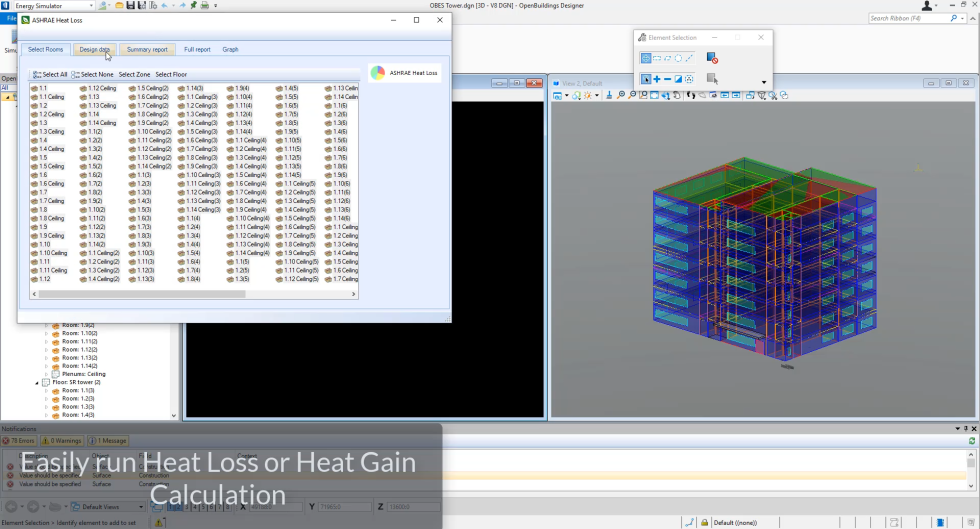This screenshot has width=980, height=529.
Task: Open file from quick access toolbar
Action: coord(119,6)
